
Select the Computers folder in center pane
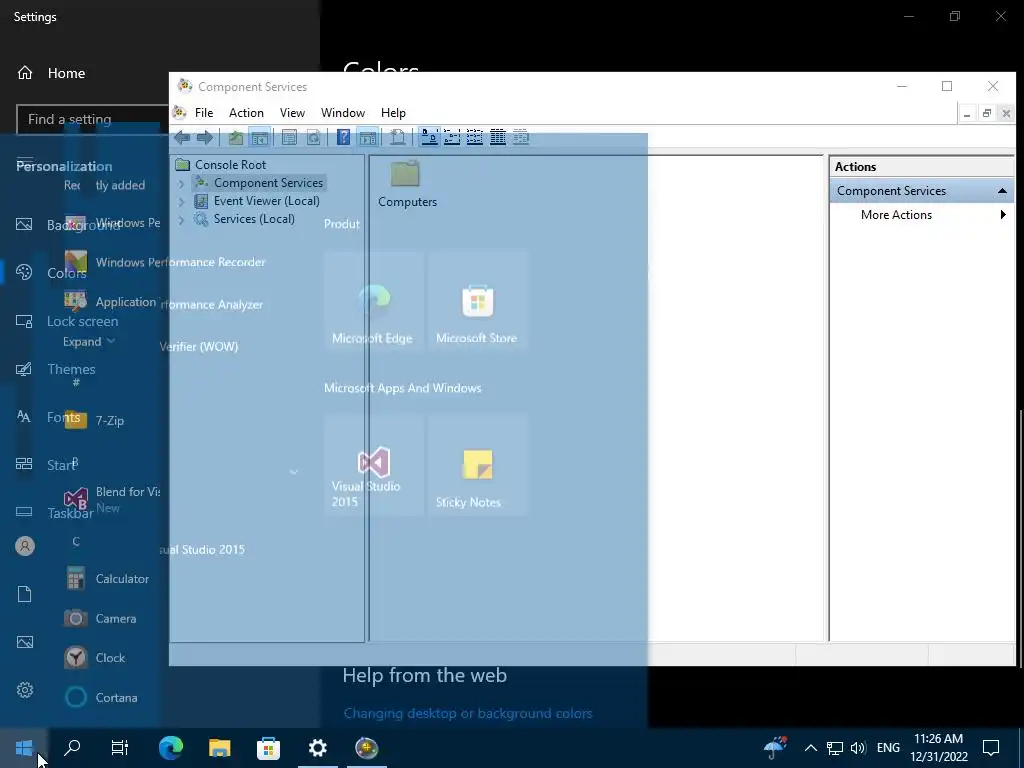click(x=406, y=185)
